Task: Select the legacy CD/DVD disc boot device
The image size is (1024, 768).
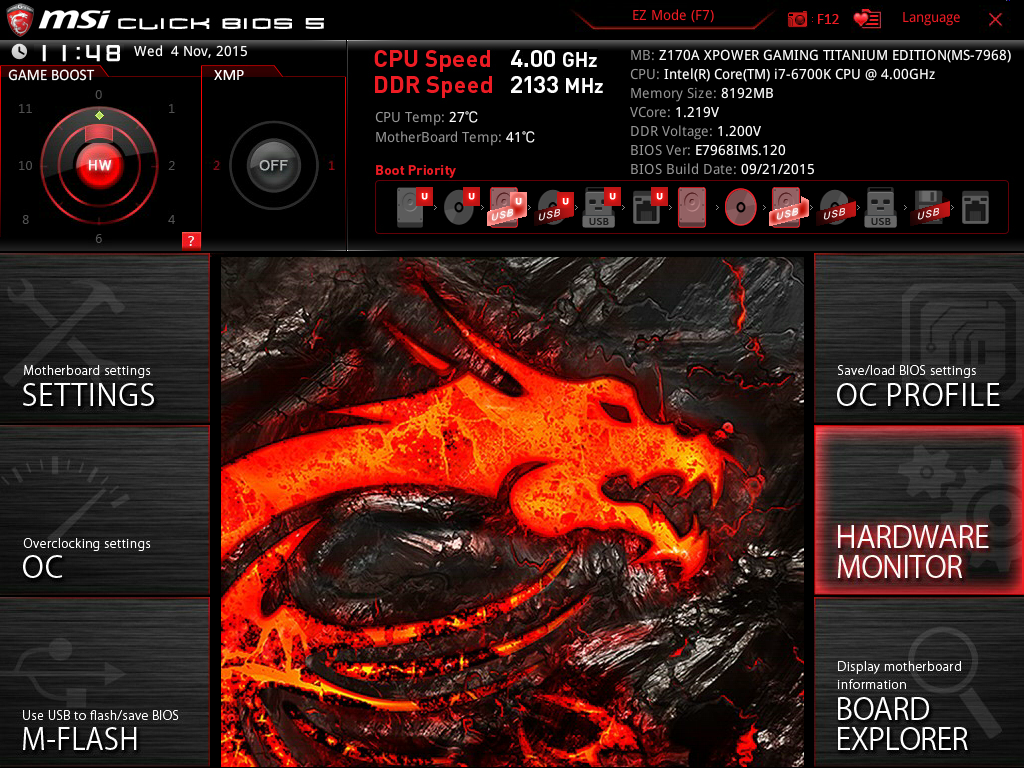Action: pyautogui.click(x=741, y=207)
